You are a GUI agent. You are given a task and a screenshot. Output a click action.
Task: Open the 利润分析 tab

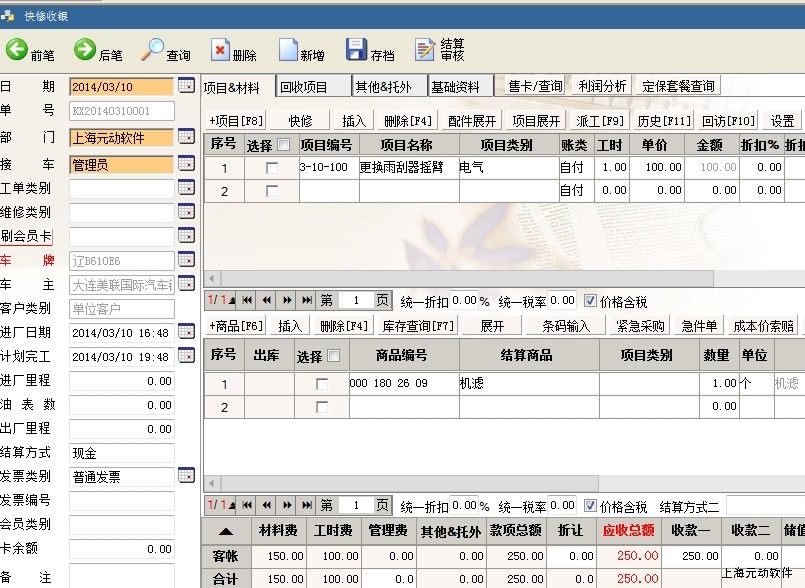602,87
